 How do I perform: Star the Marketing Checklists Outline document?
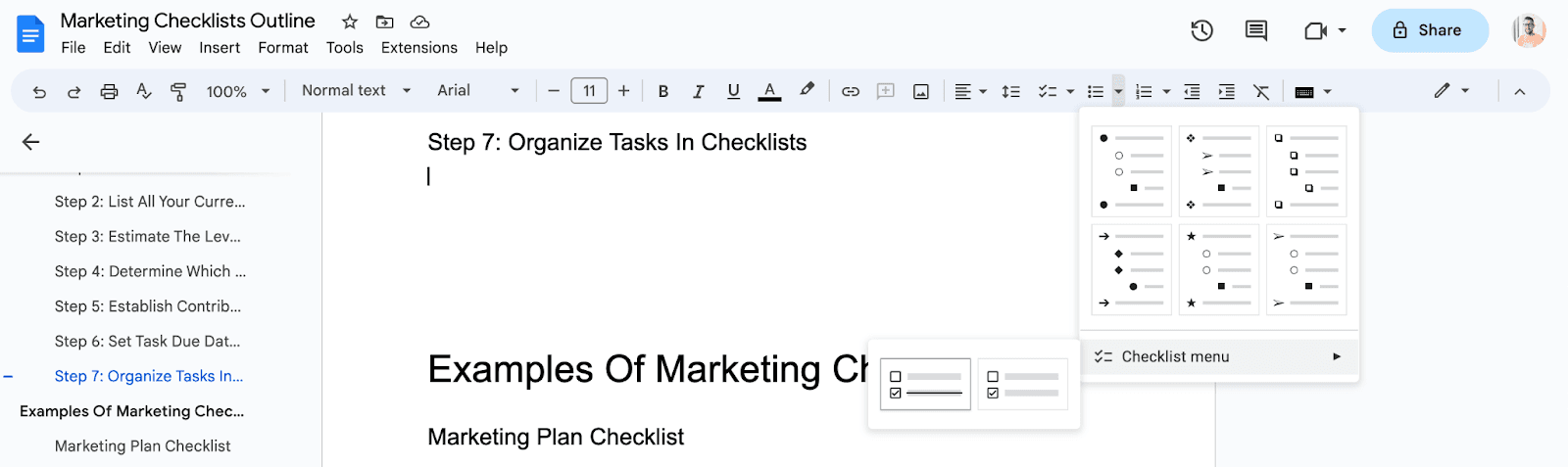coord(350,22)
